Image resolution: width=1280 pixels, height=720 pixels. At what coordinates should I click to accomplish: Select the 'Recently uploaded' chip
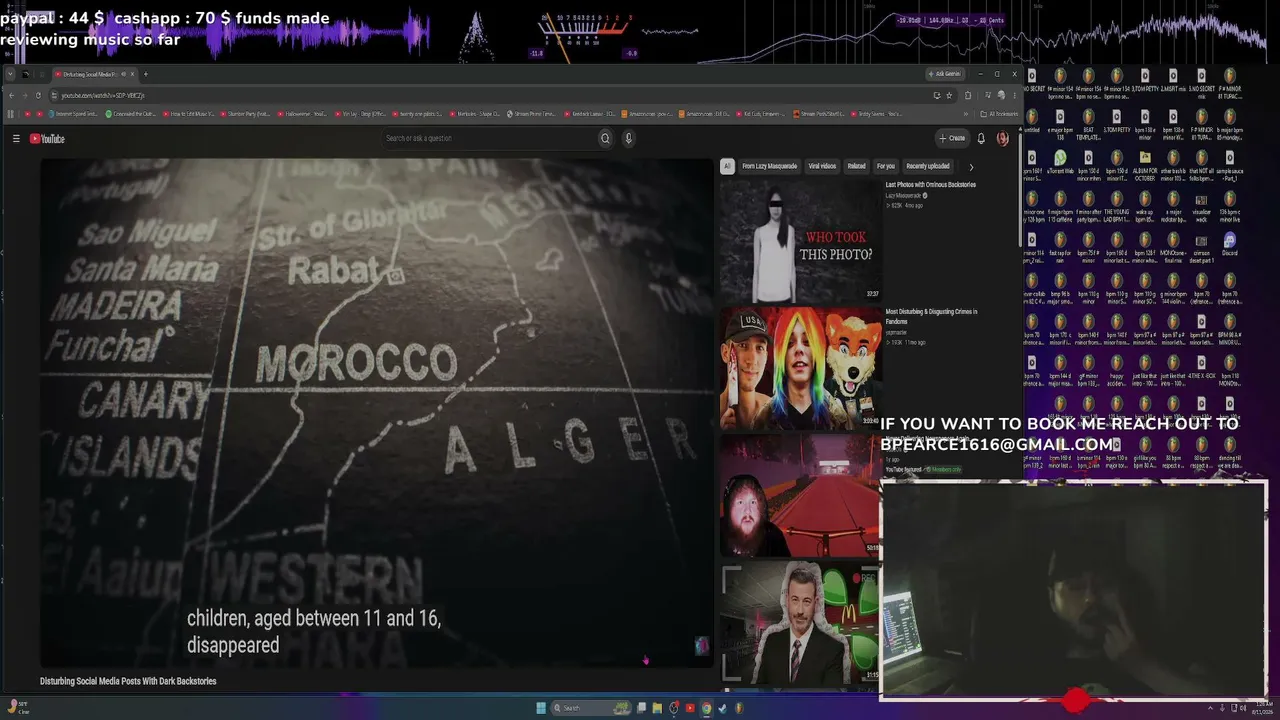928,166
